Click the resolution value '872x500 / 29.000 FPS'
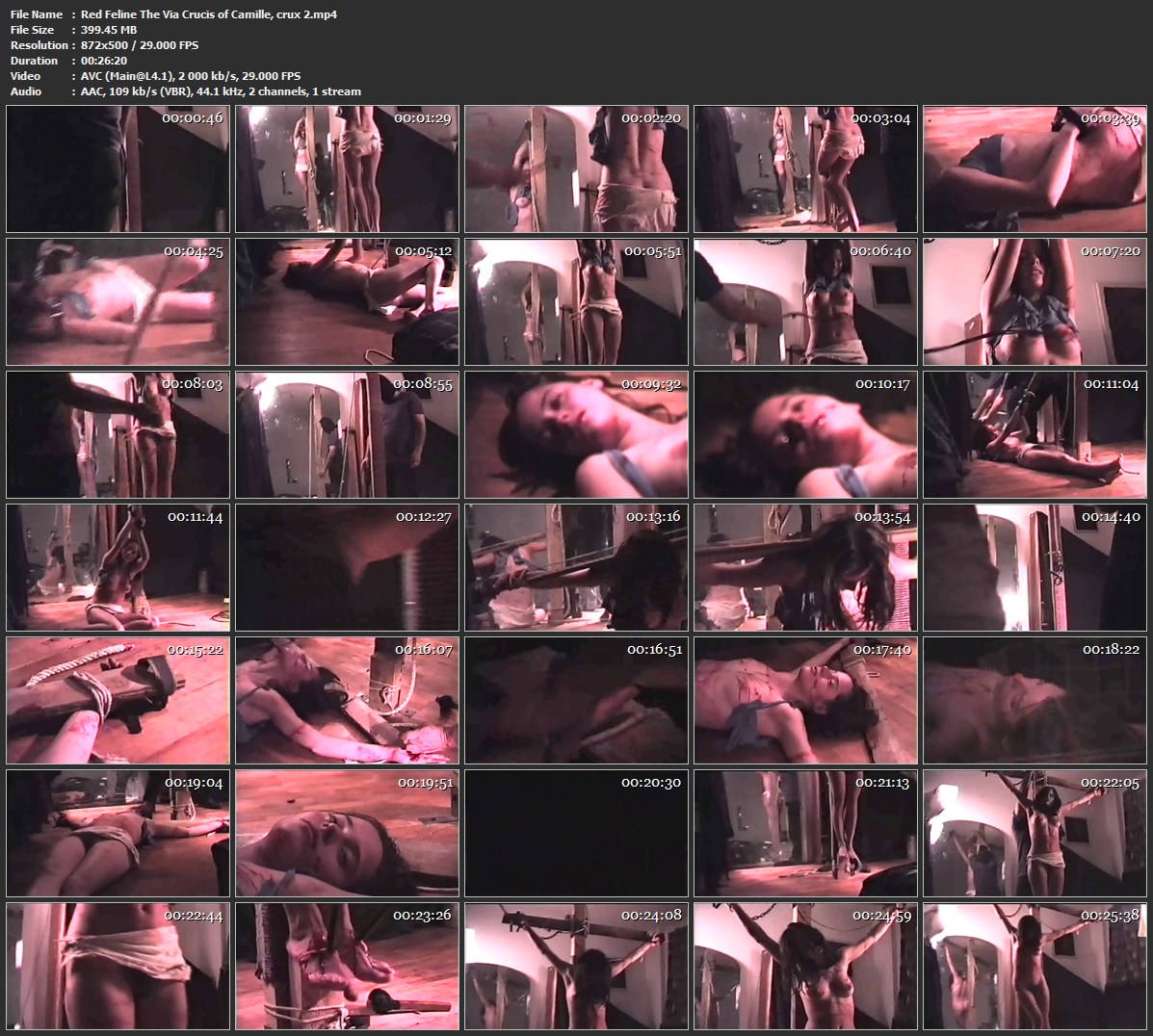Image resolution: width=1153 pixels, height=1036 pixels. (140, 45)
